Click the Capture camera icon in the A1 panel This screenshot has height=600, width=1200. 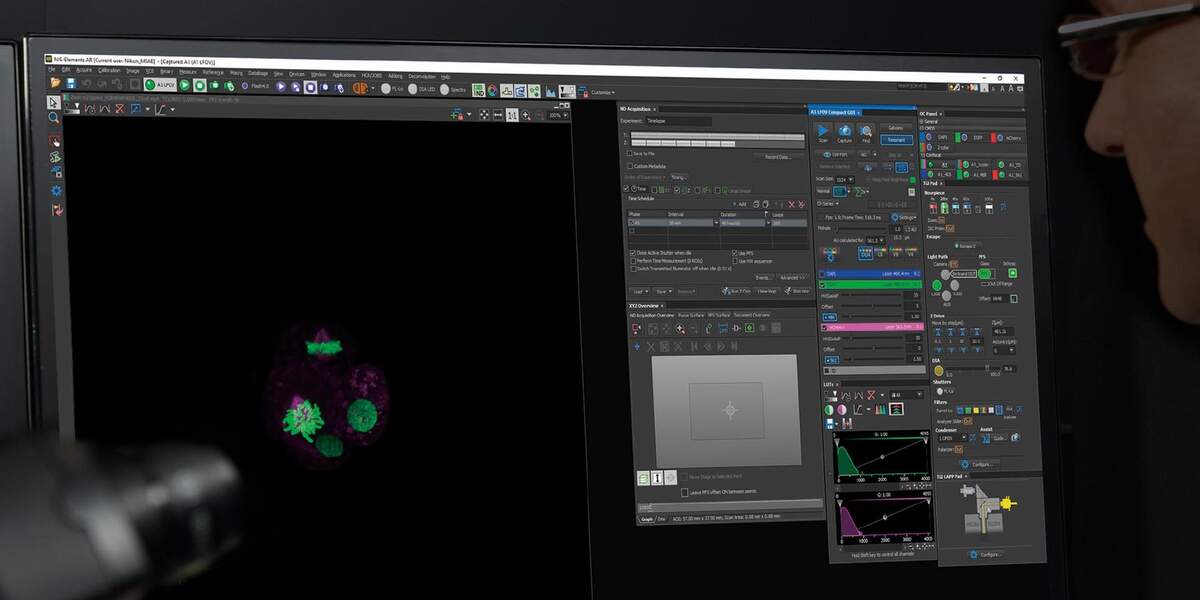(845, 132)
